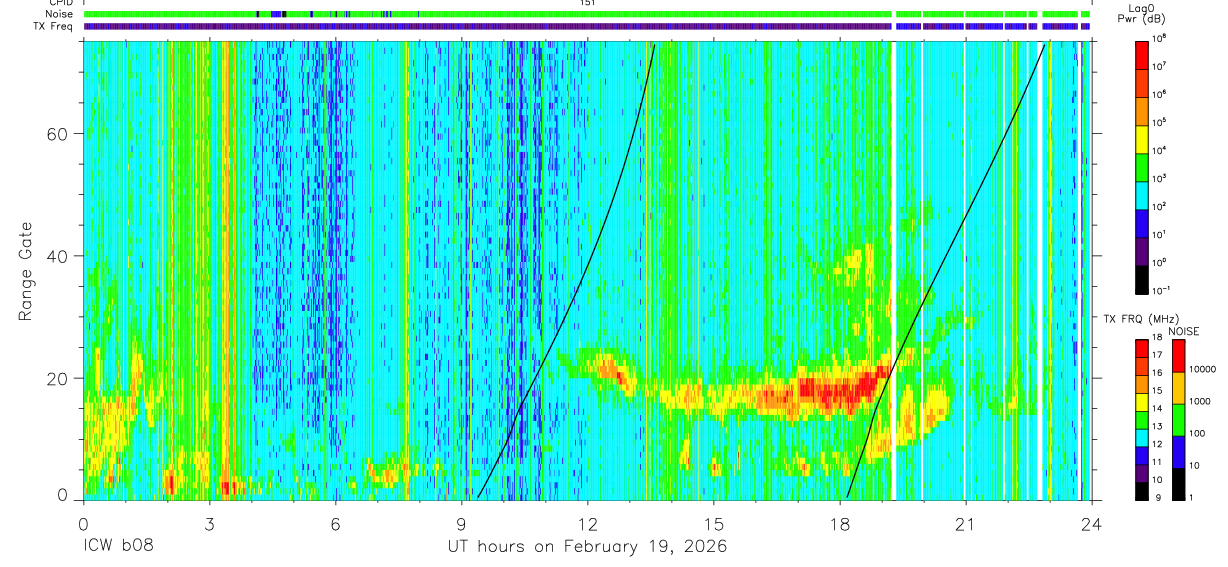Click the cyan segment of TX FRQ colorbar

(x=1143, y=437)
